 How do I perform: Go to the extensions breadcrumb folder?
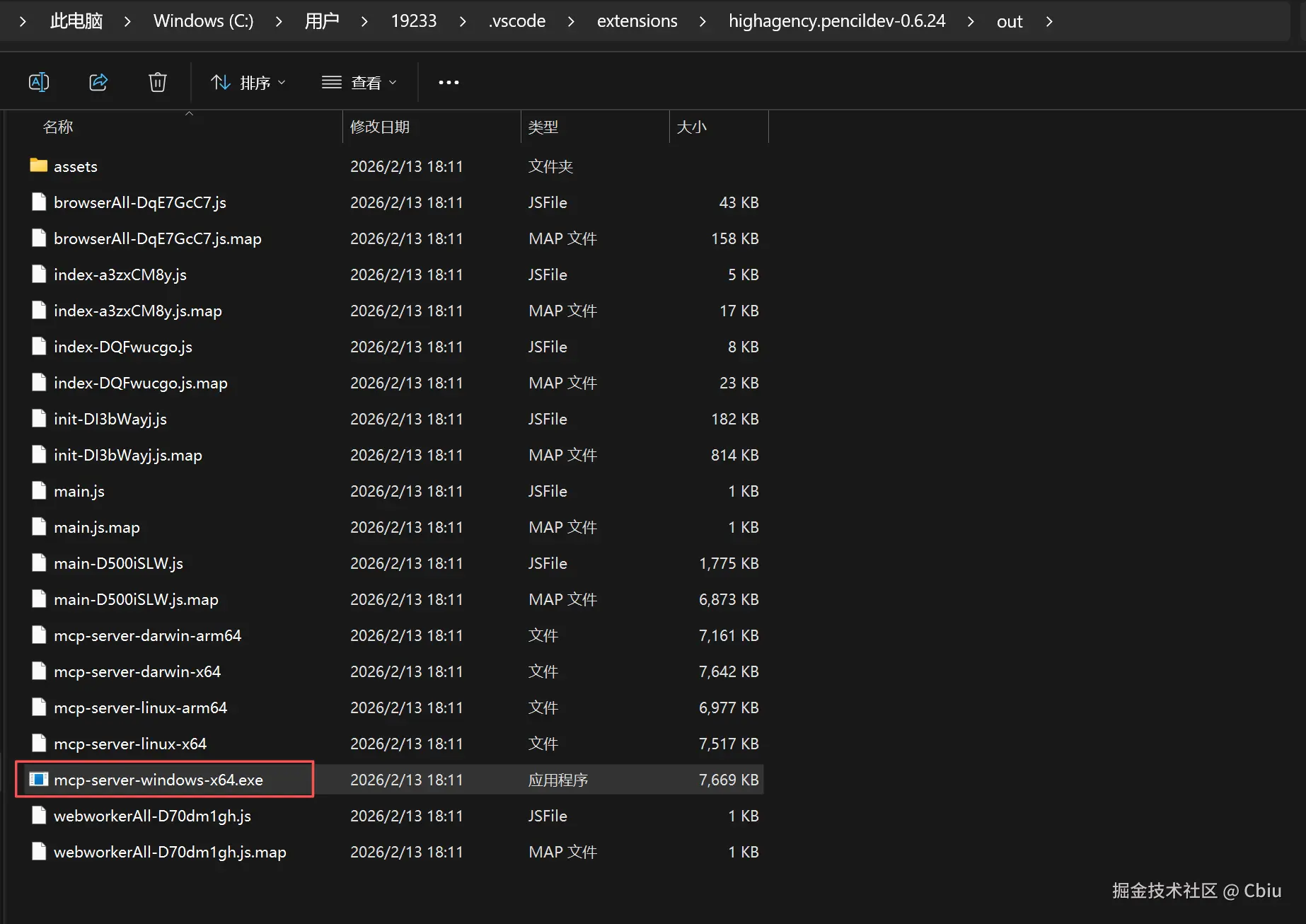[x=637, y=21]
